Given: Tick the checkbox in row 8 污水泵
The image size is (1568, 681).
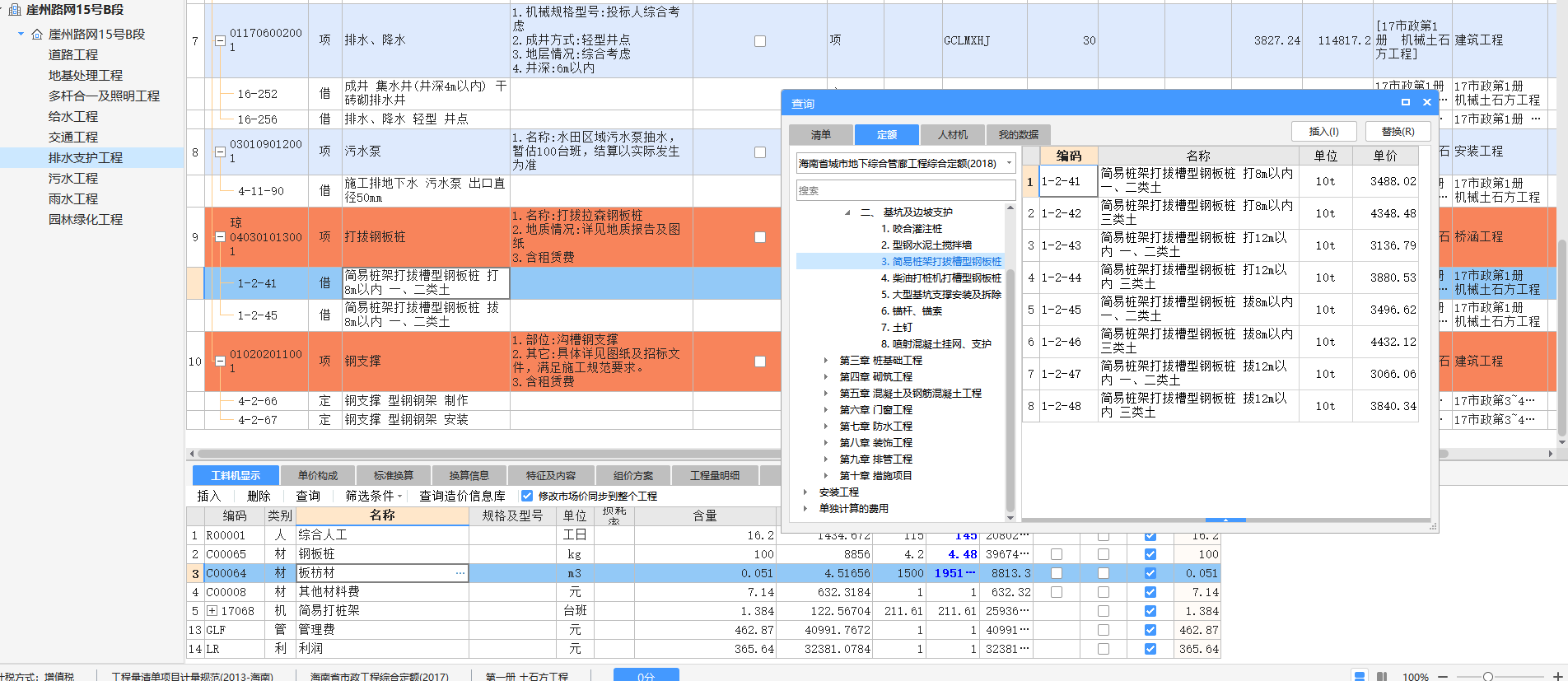Looking at the screenshot, I should 760,152.
